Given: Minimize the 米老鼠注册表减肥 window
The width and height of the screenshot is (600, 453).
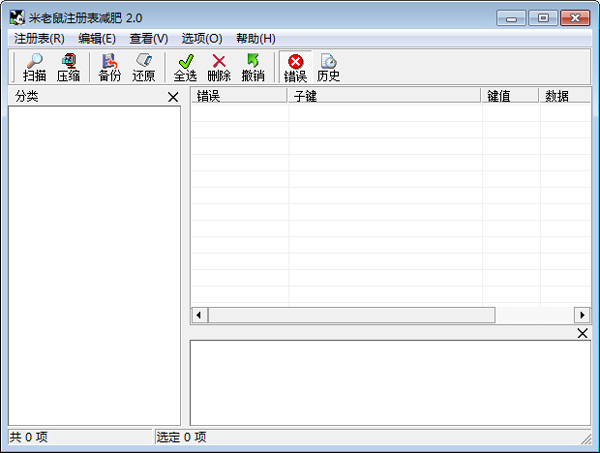Looking at the screenshot, I should [512, 18].
